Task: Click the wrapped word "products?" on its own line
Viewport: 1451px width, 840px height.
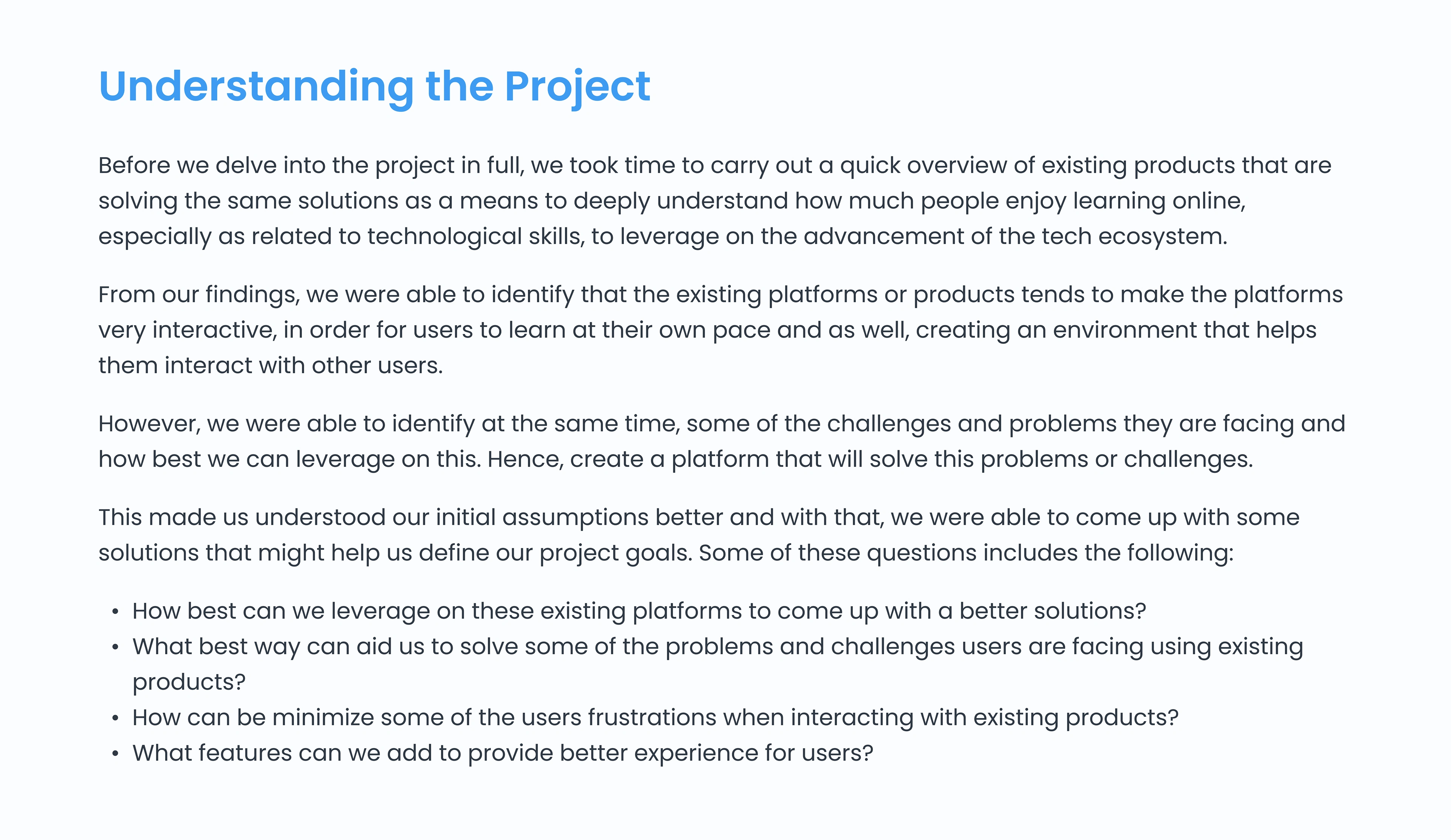Action: [189, 682]
